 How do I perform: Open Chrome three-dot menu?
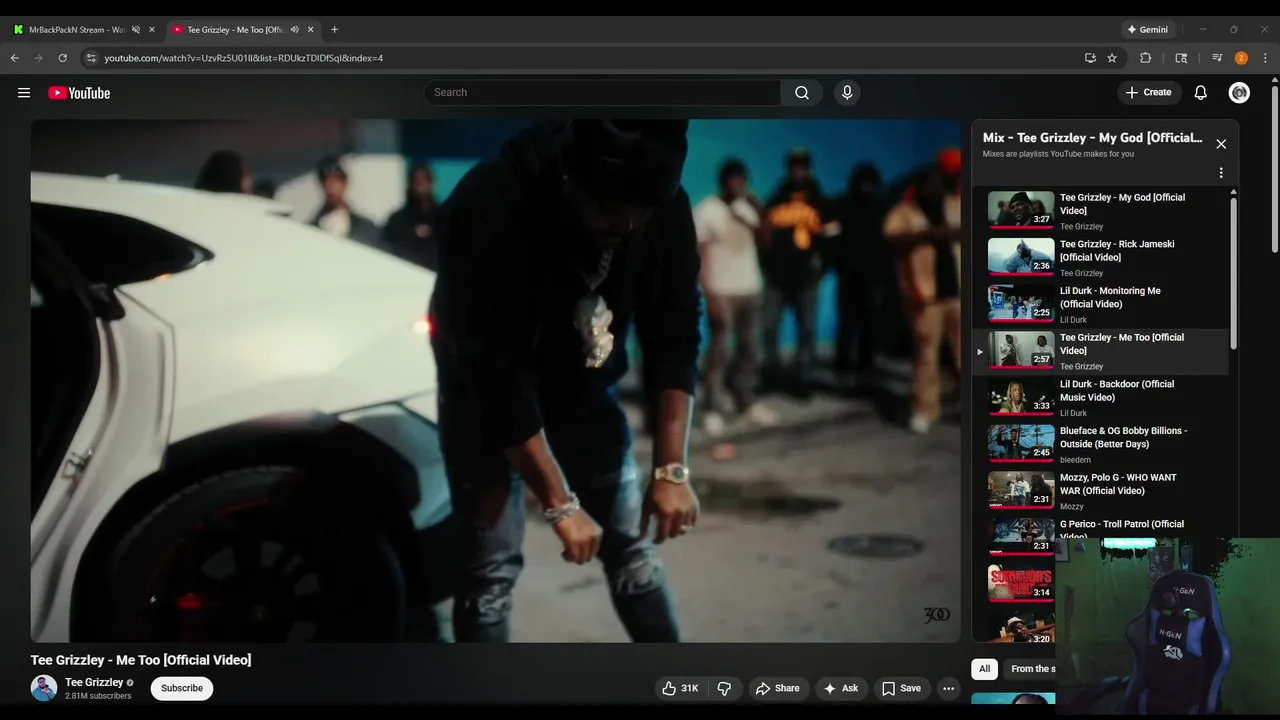click(x=1265, y=58)
